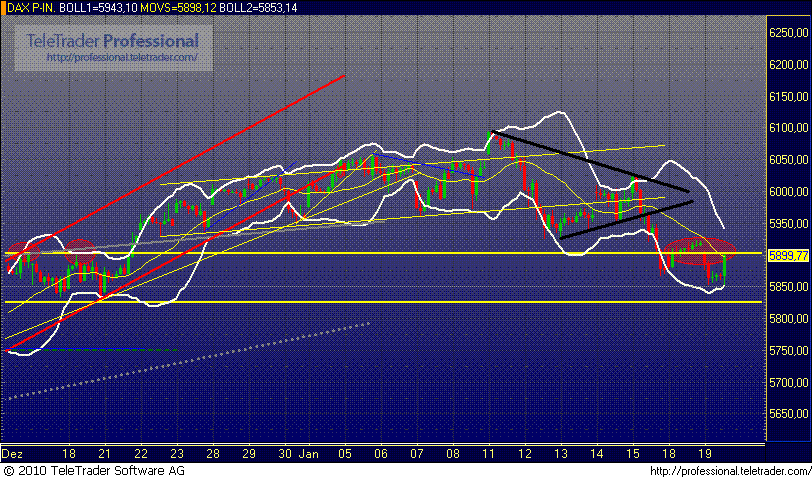Click the 13 date label on time axis
812x480 pixels.
(561, 454)
